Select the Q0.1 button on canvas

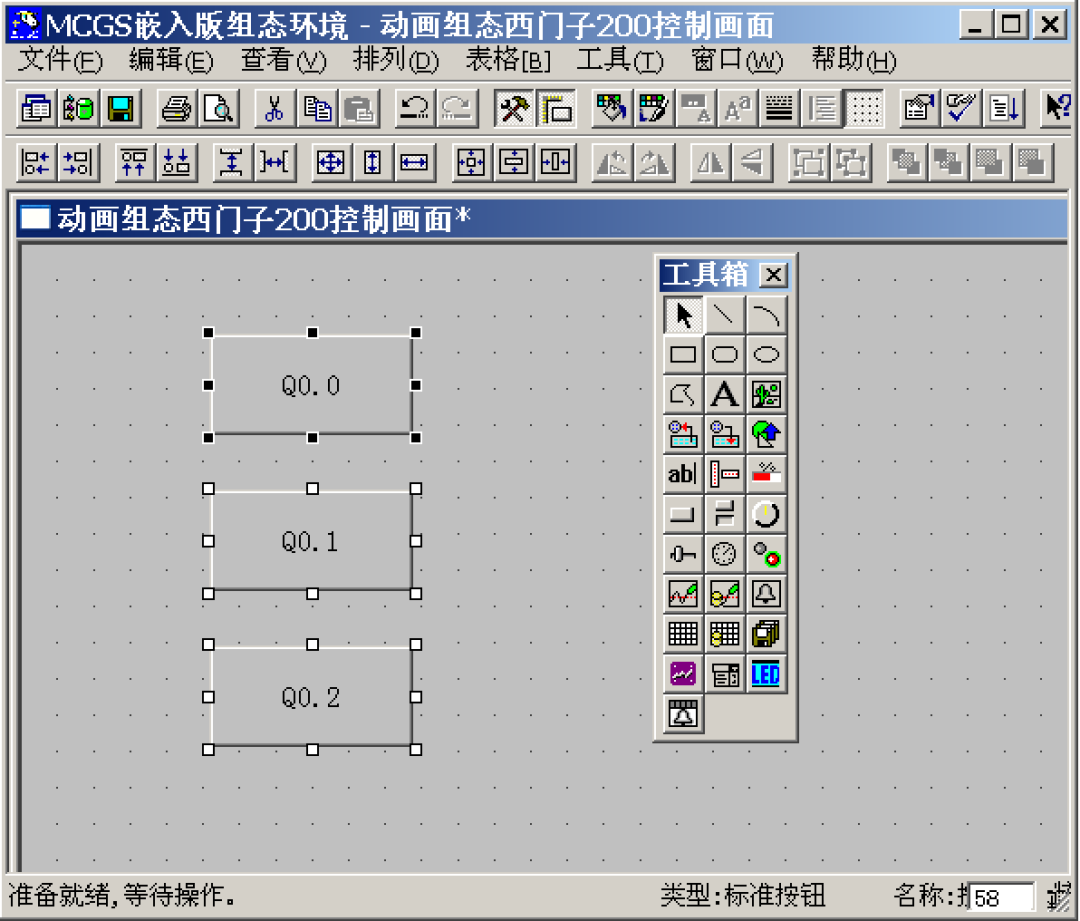click(312, 541)
